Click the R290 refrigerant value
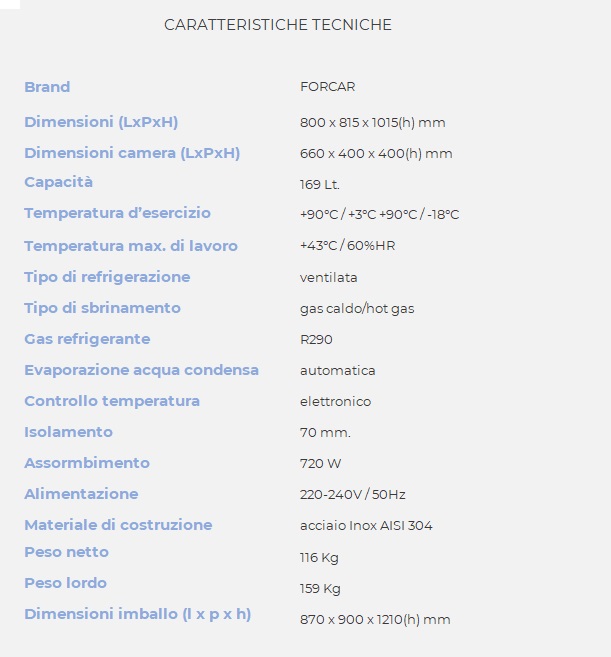Viewport: 611px width, 657px height. 316,339
